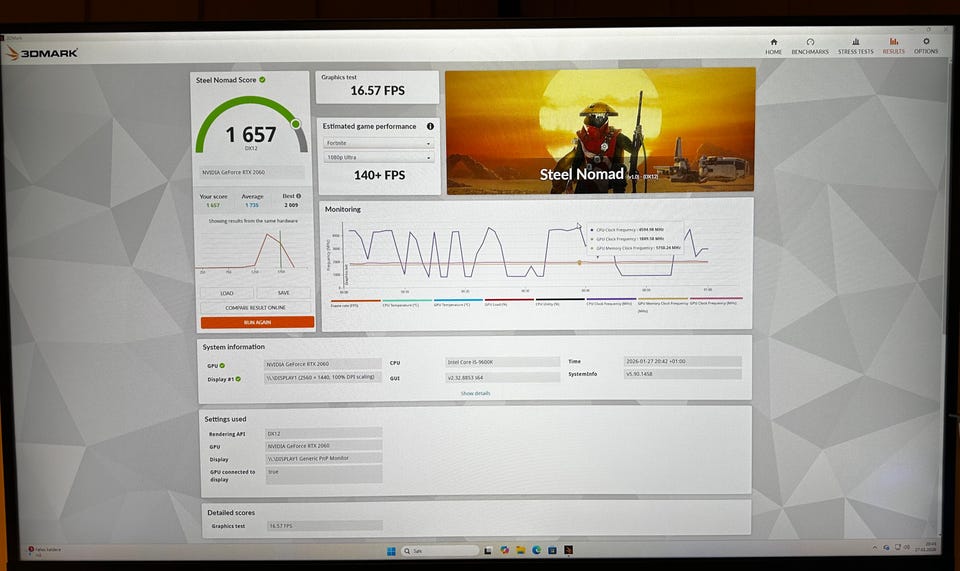This screenshot has width=960, height=571.
Task: Click the orange RUN AGAIN button
Action: [257, 322]
